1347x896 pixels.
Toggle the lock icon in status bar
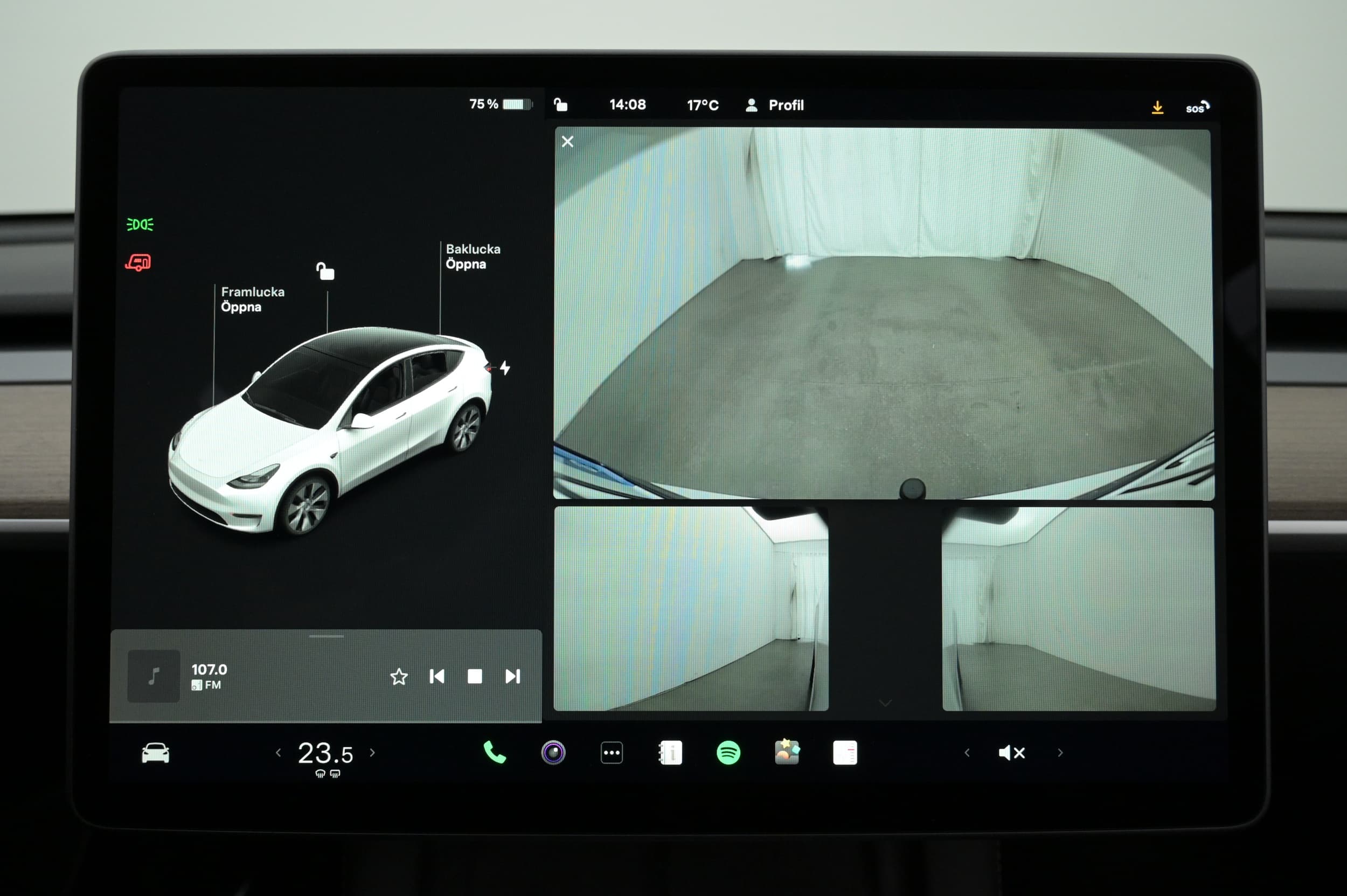[561, 105]
